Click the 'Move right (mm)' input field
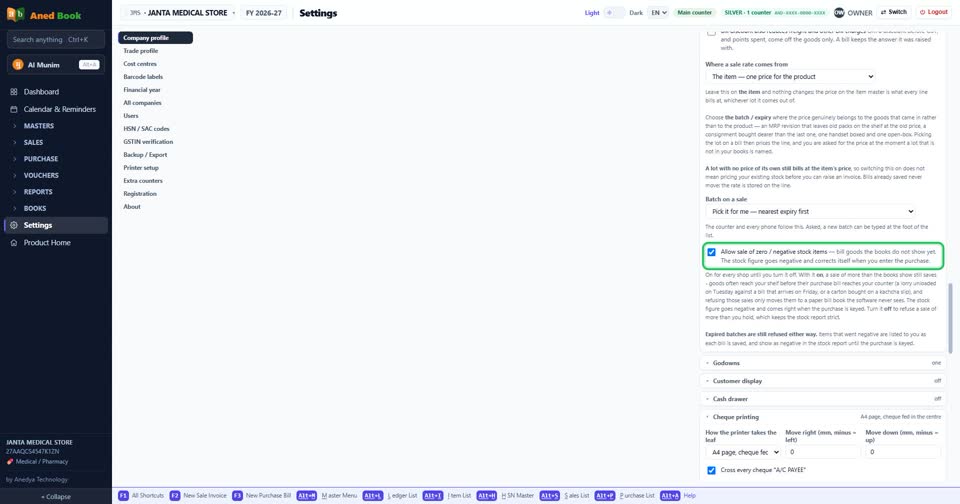 (x=822, y=452)
